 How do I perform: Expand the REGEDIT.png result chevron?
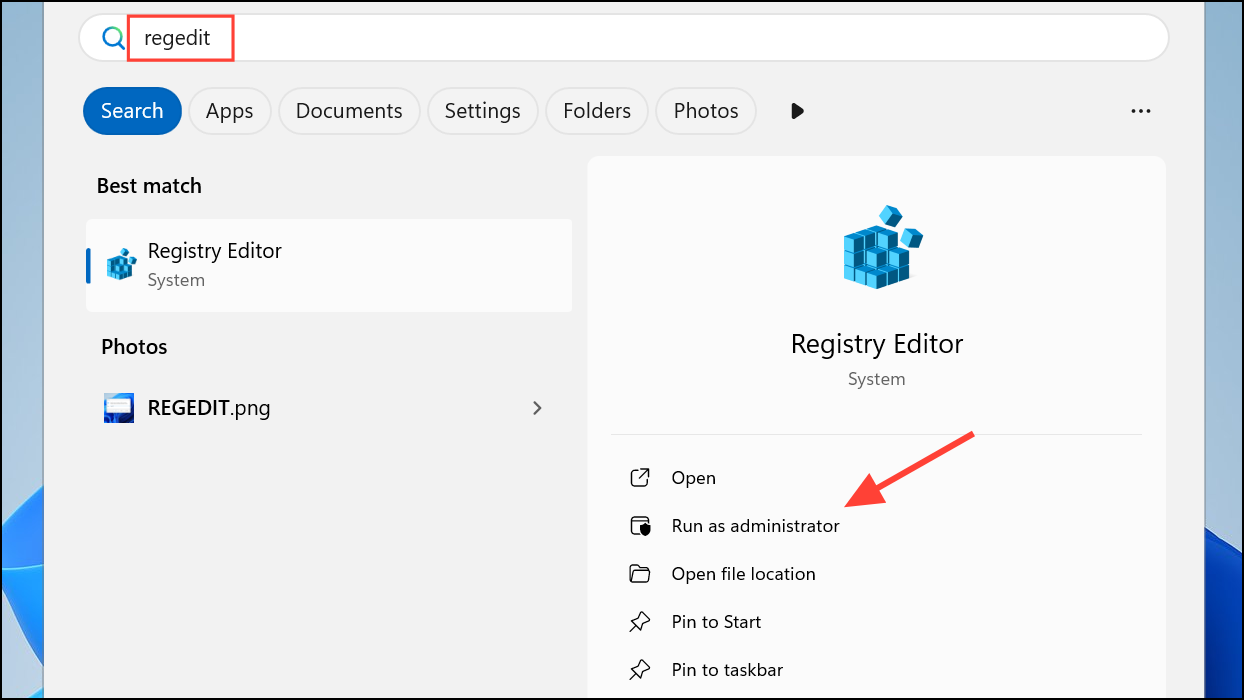[537, 408]
